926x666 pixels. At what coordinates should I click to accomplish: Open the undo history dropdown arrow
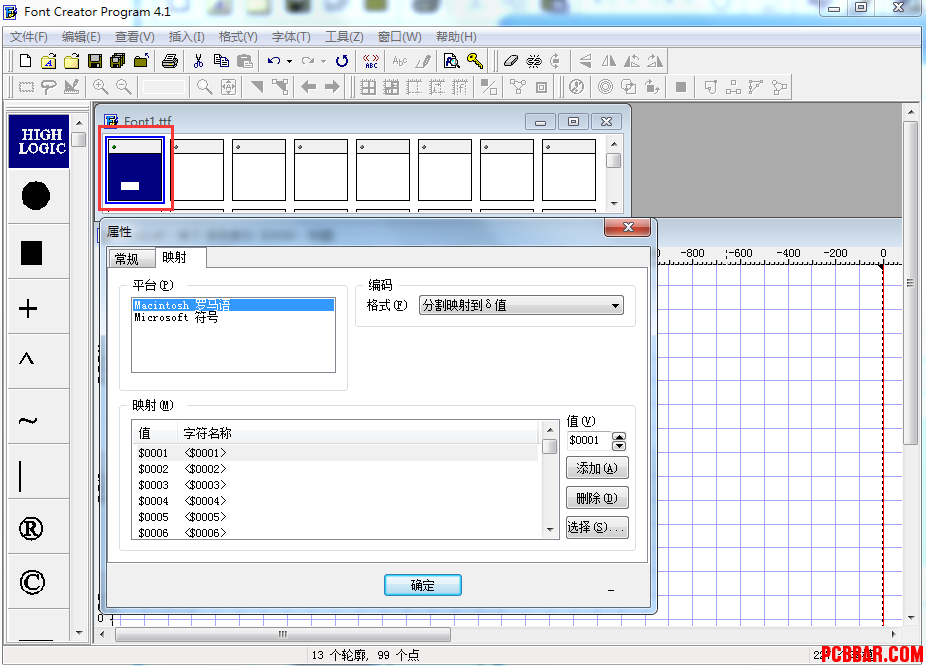tap(289, 61)
